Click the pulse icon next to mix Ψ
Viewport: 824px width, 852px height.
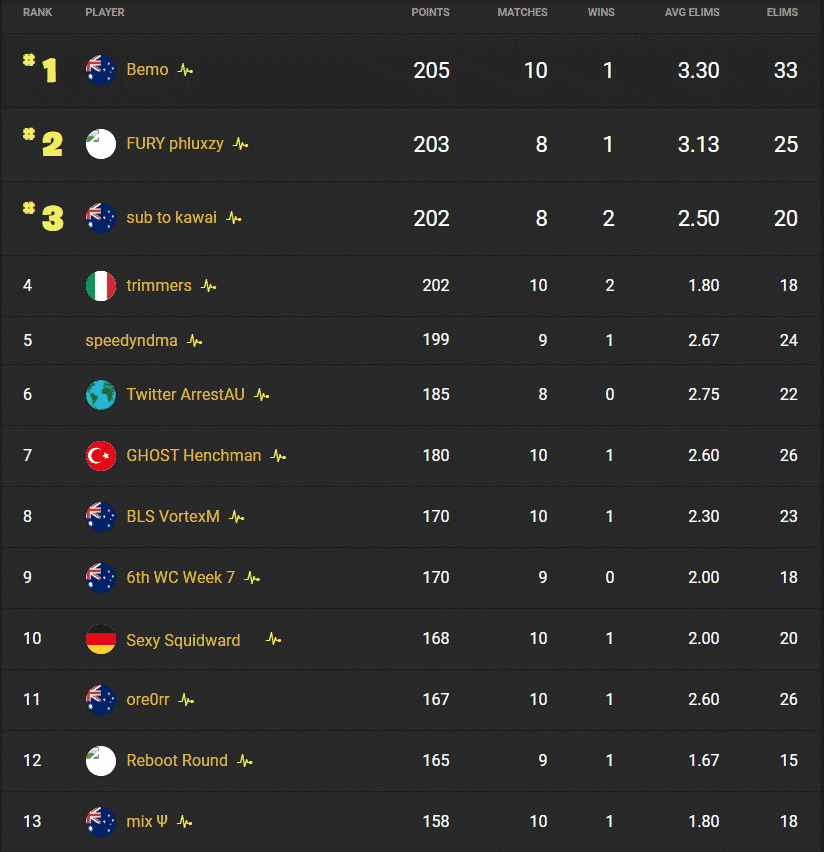(182, 821)
